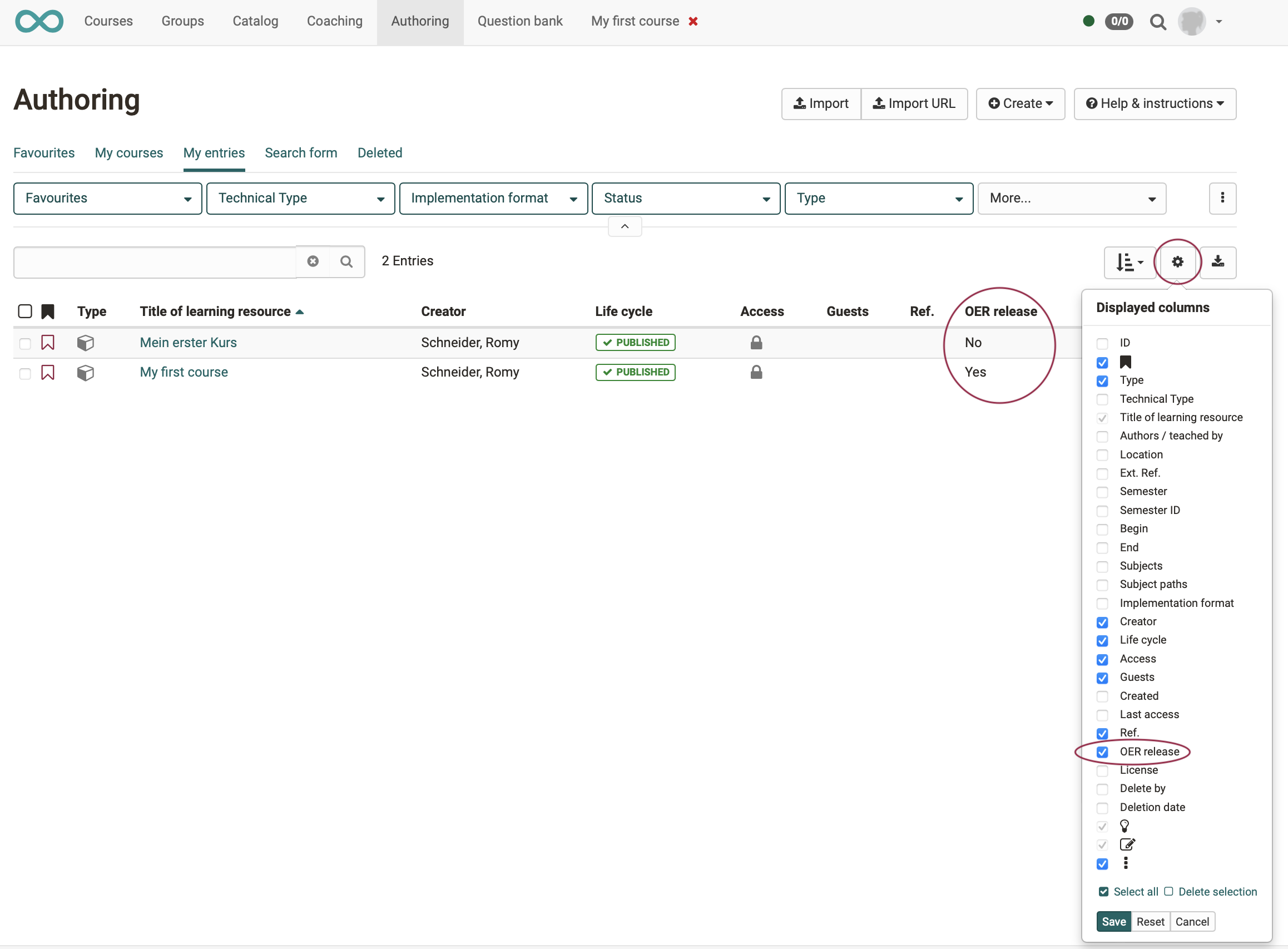
Task: Clear the table search with the x icon
Action: 313,261
